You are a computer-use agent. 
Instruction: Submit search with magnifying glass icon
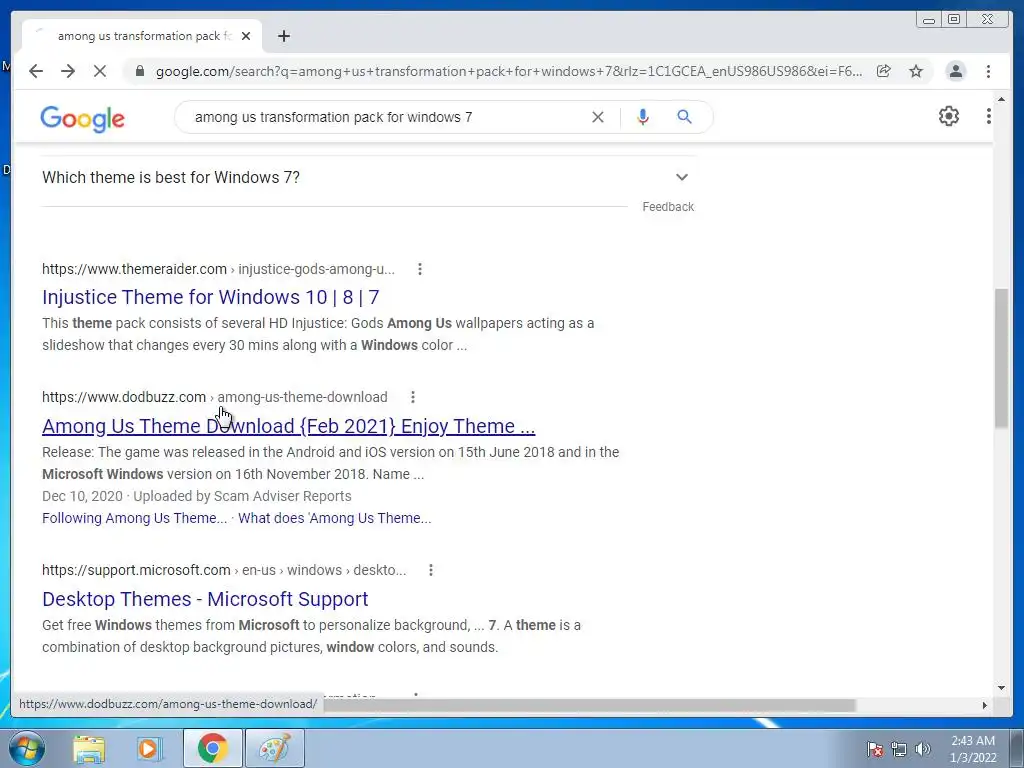(684, 117)
